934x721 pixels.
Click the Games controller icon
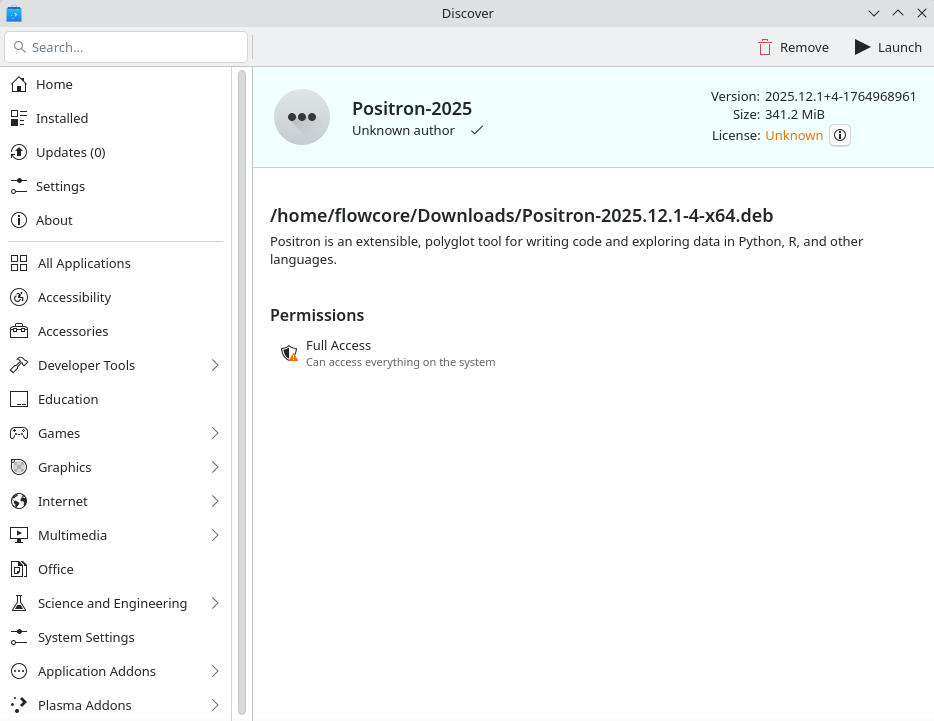19,433
